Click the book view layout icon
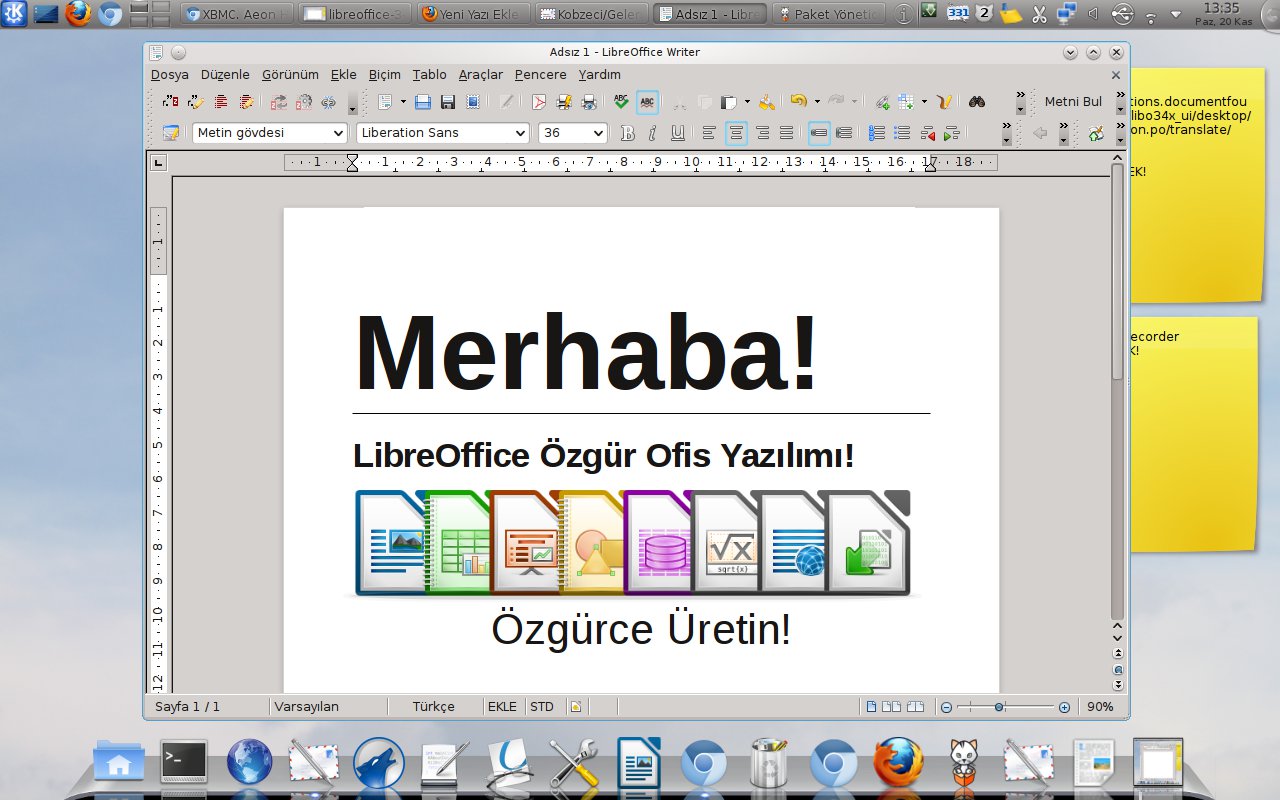Screen dimensions: 1280x800 915,706
